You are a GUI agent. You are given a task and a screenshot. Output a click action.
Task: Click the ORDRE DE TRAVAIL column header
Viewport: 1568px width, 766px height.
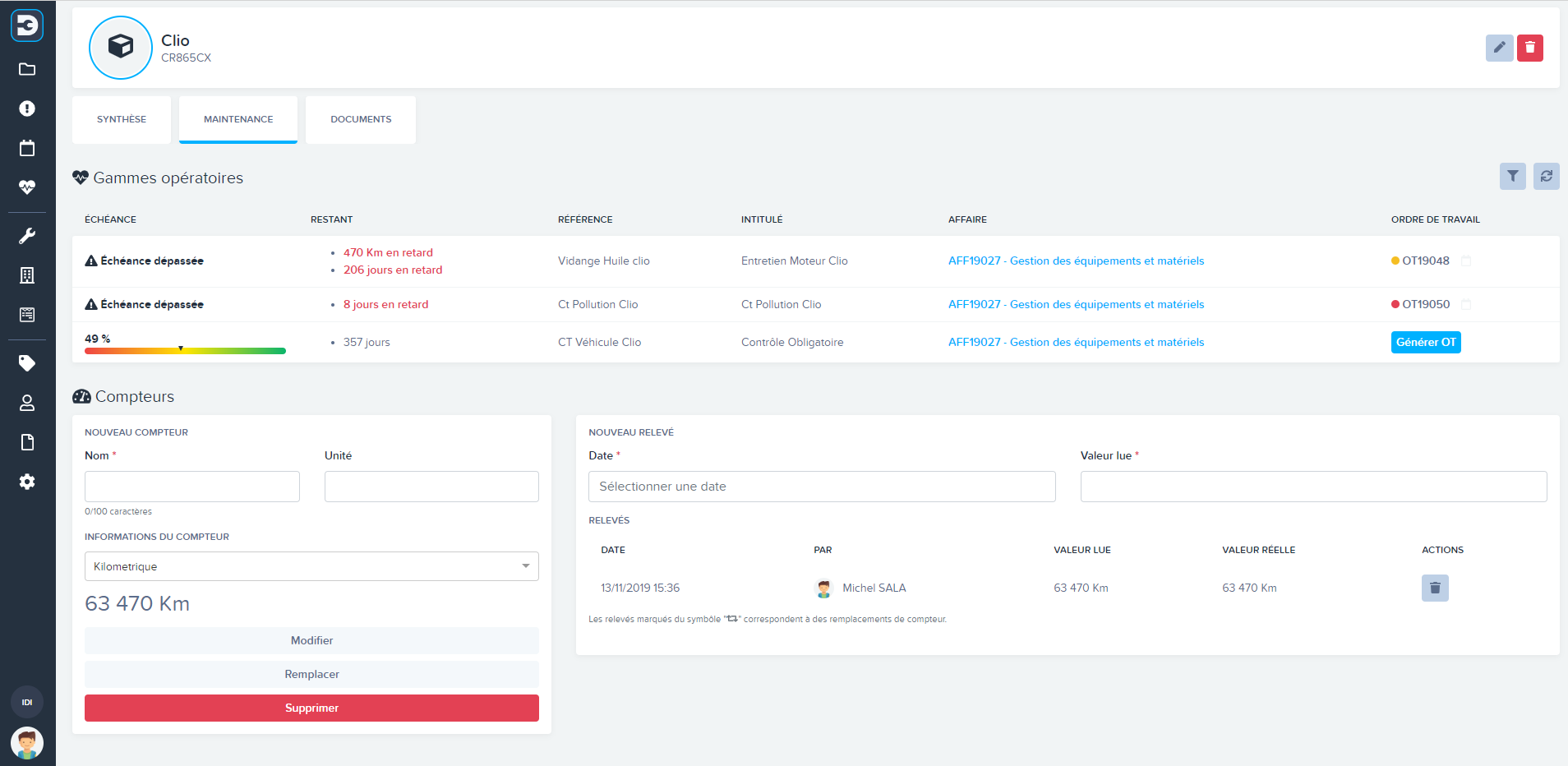pos(1435,219)
